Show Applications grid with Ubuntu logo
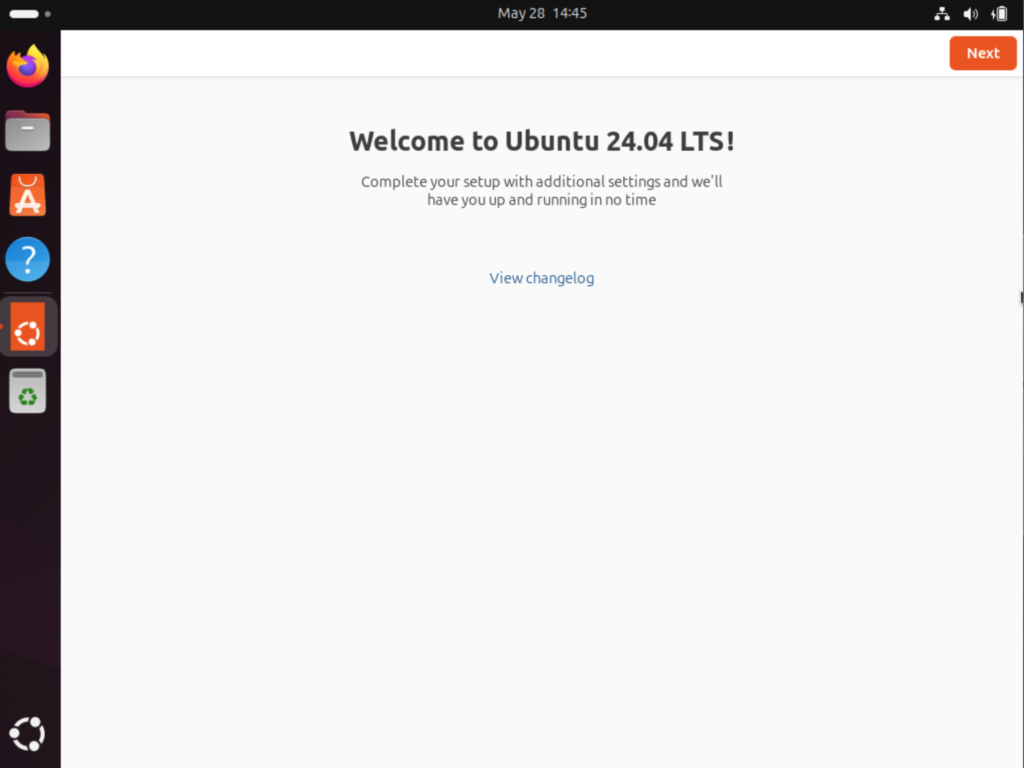 pyautogui.click(x=28, y=734)
